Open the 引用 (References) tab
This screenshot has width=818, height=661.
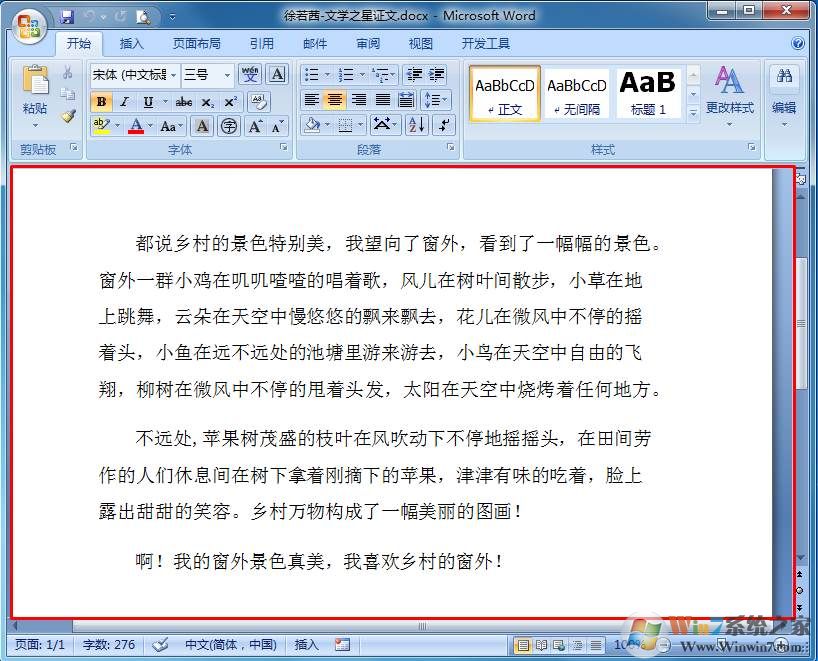click(262, 43)
